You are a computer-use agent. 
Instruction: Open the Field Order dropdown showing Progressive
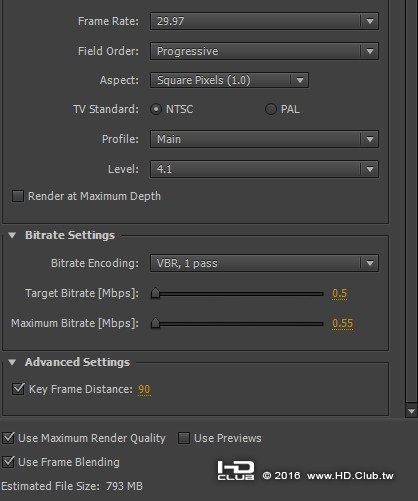pyautogui.click(x=264, y=51)
